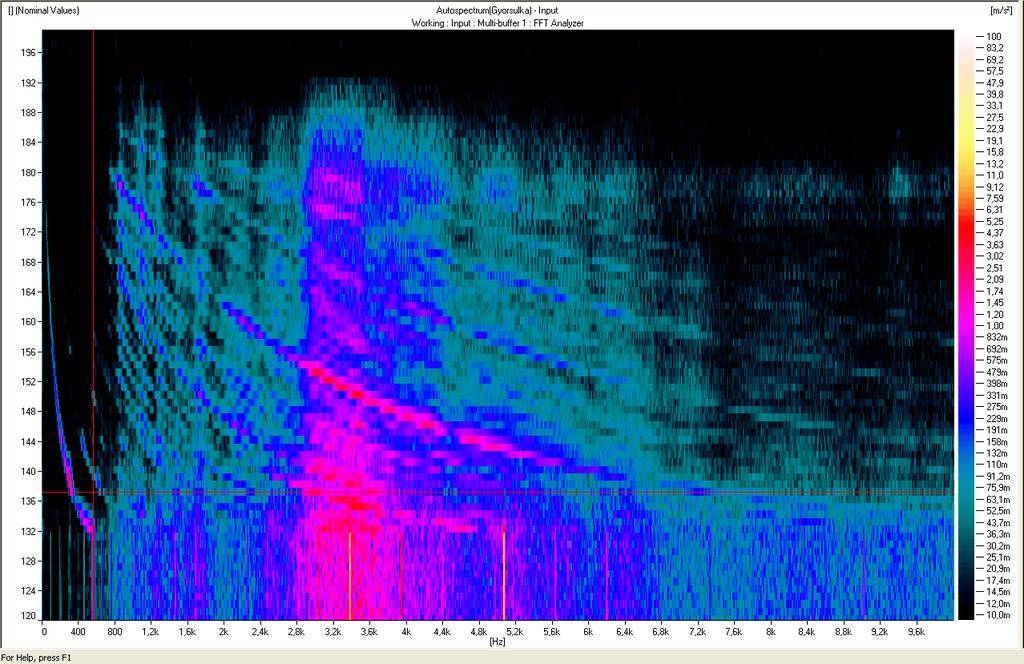Image resolution: width=1024 pixels, height=664 pixels.
Task: Click the '[] (Nominal Values)' label
Action: pyautogui.click(x=43, y=10)
